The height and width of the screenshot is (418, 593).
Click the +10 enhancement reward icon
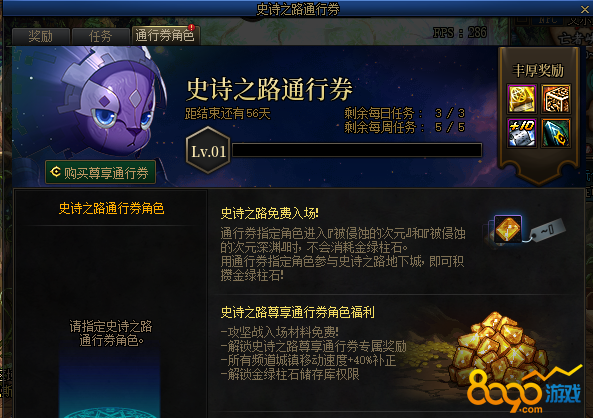[x=522, y=133]
